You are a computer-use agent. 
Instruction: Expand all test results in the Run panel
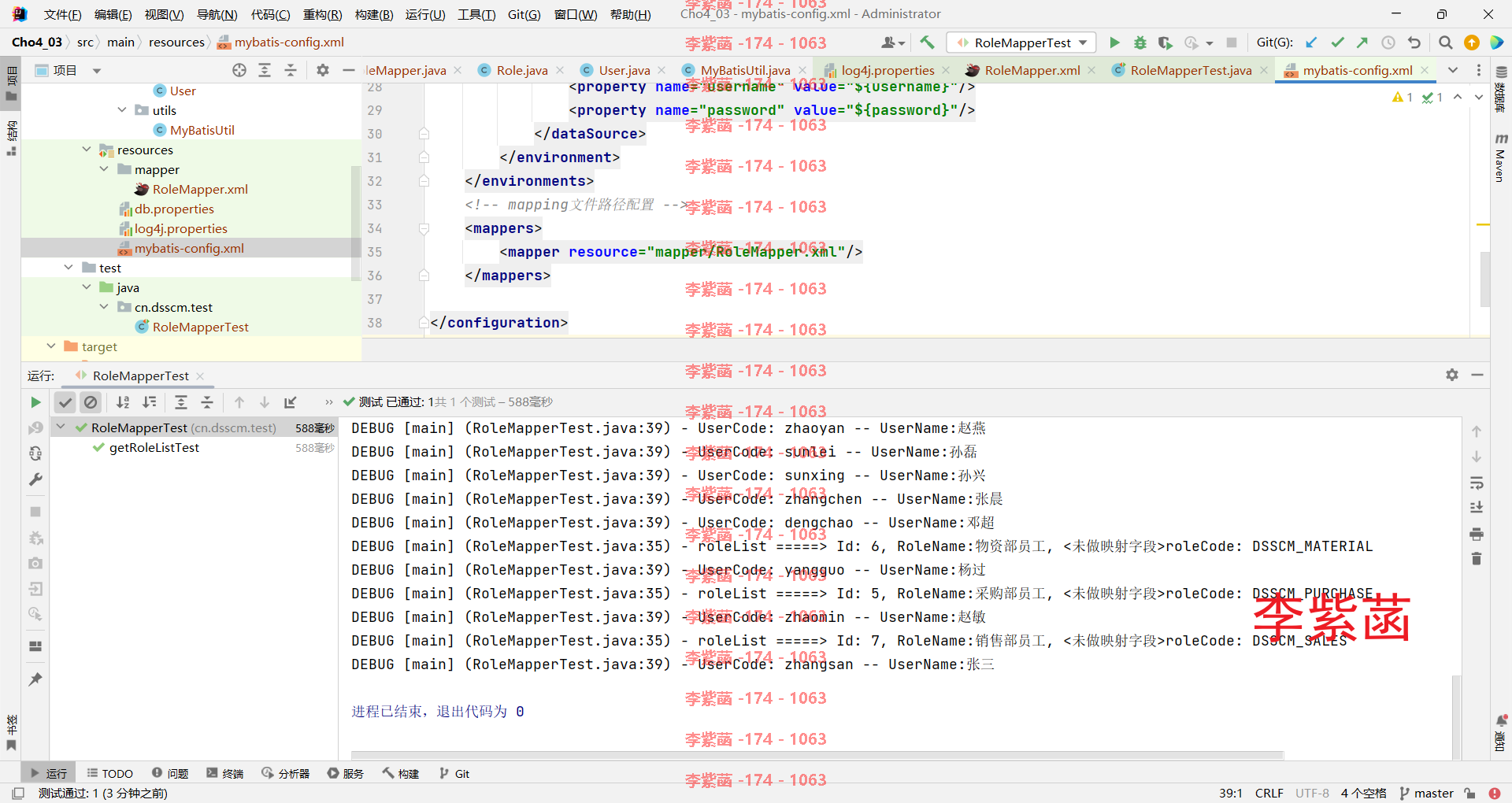[x=181, y=402]
